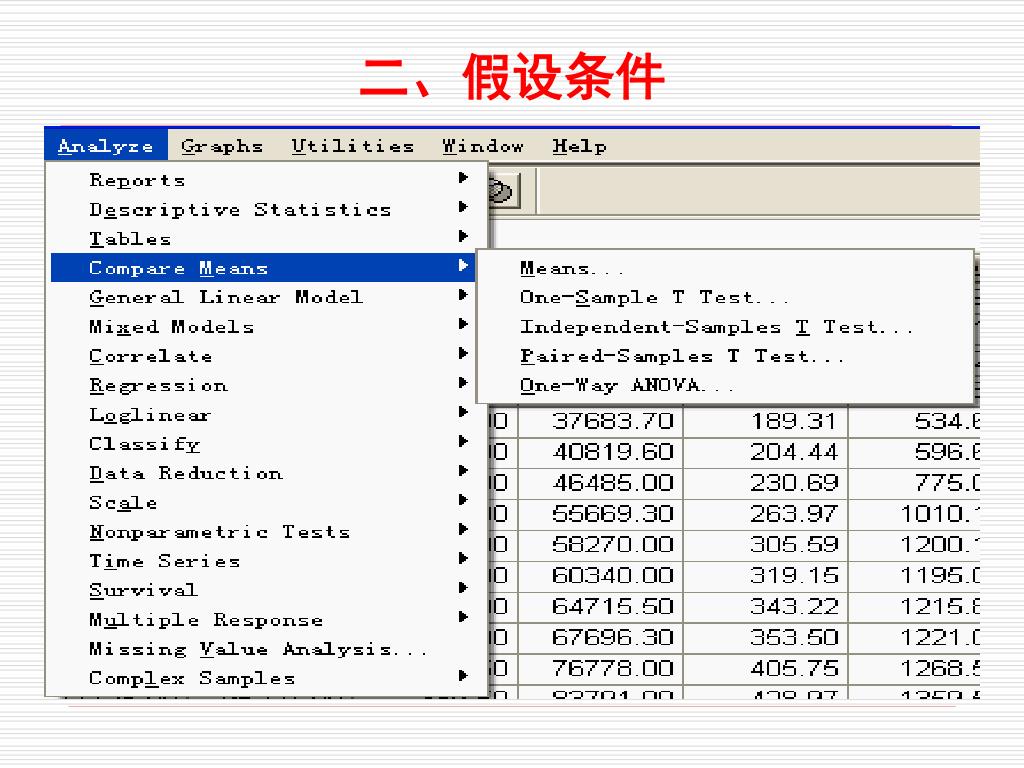The width and height of the screenshot is (1024, 768).
Task: Open the Reports submenu
Action: tap(261, 180)
